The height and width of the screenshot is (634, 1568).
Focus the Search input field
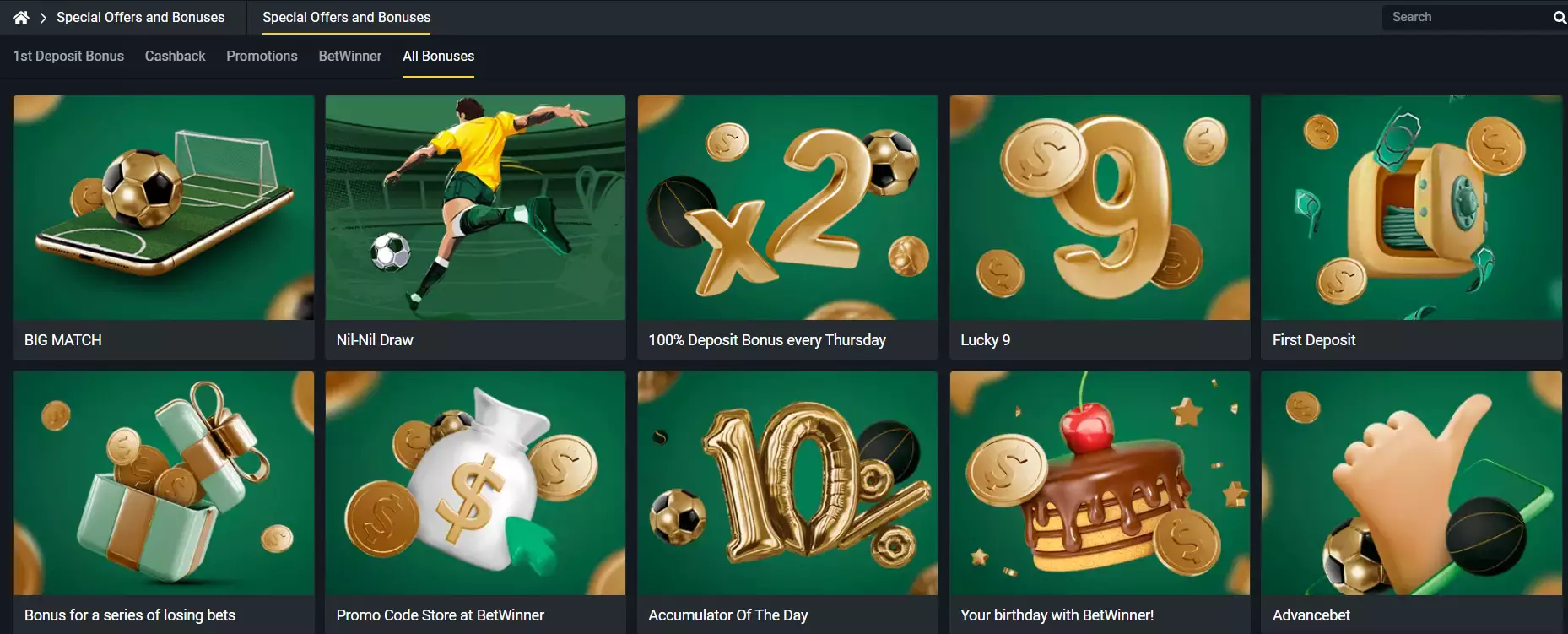[x=1467, y=17]
